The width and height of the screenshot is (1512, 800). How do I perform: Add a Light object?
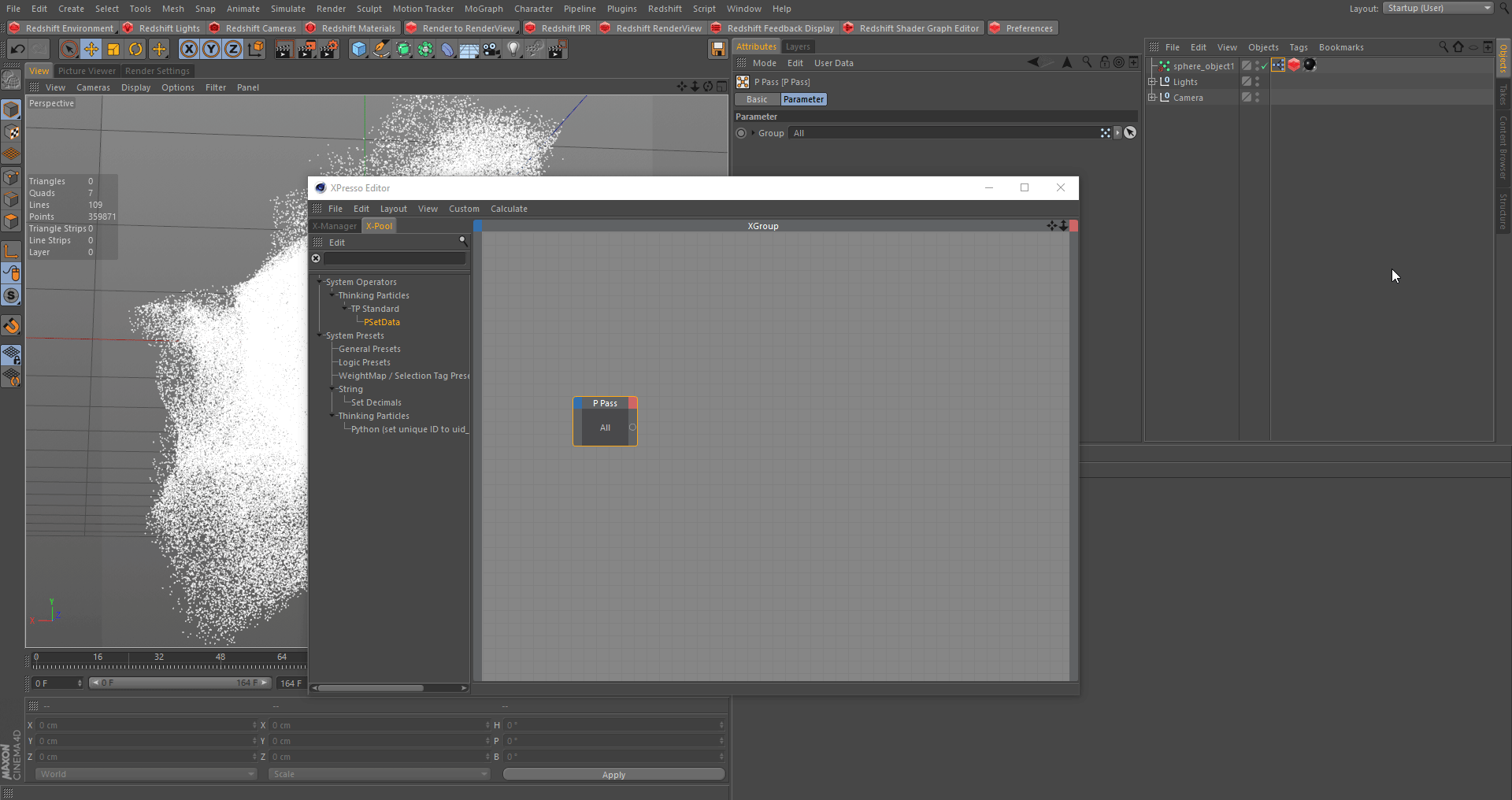[513, 50]
